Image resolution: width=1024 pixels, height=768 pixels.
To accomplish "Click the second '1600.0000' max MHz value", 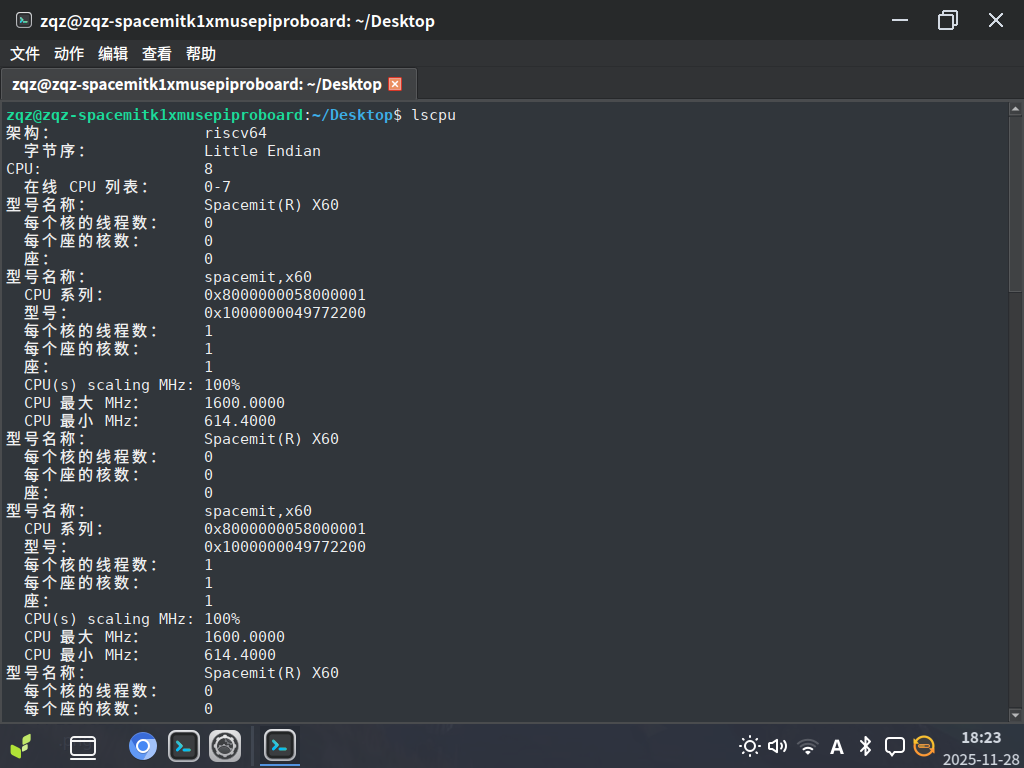I will pos(244,637).
